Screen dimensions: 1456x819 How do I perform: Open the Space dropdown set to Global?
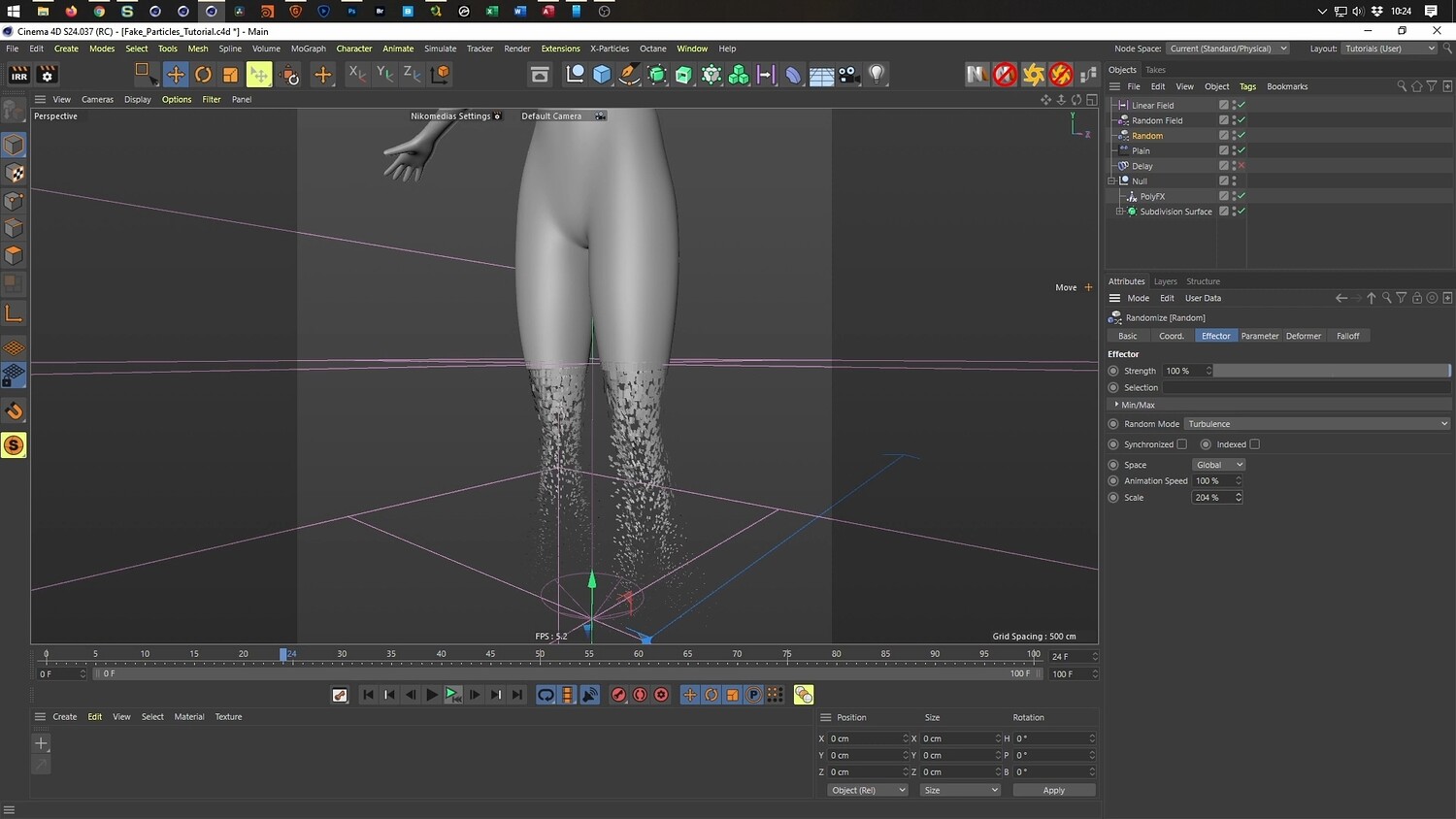click(1218, 465)
